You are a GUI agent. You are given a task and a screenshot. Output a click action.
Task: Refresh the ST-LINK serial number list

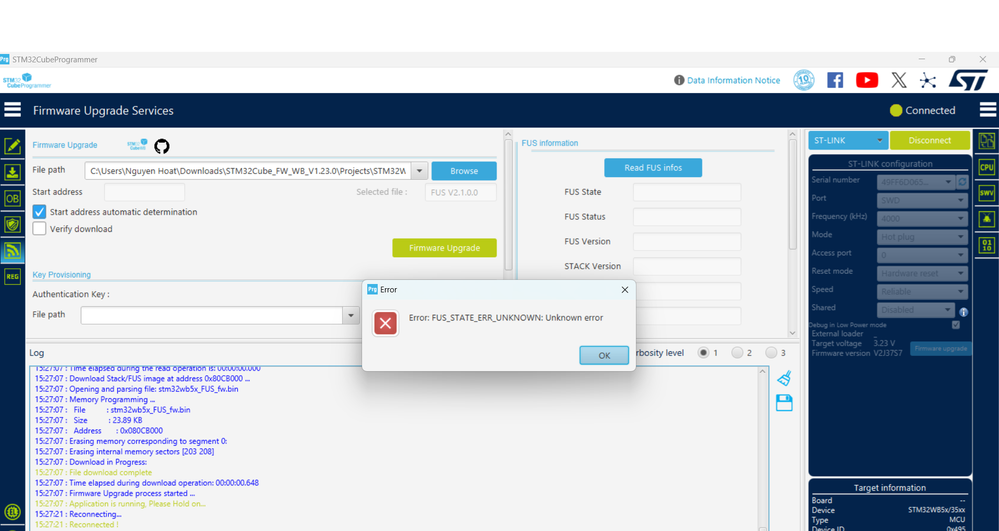tap(962, 182)
